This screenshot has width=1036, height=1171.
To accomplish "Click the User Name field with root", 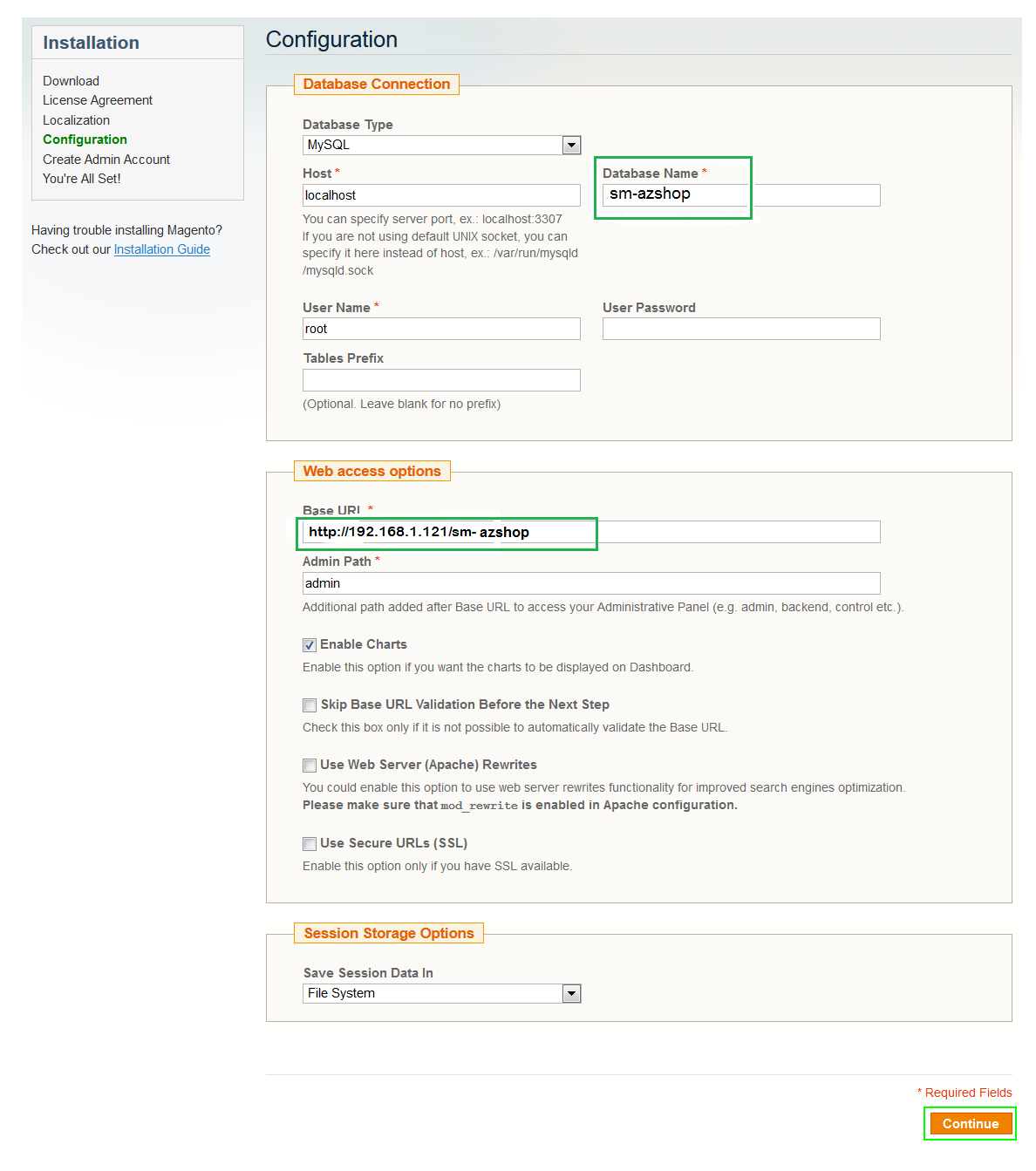I will [x=441, y=329].
